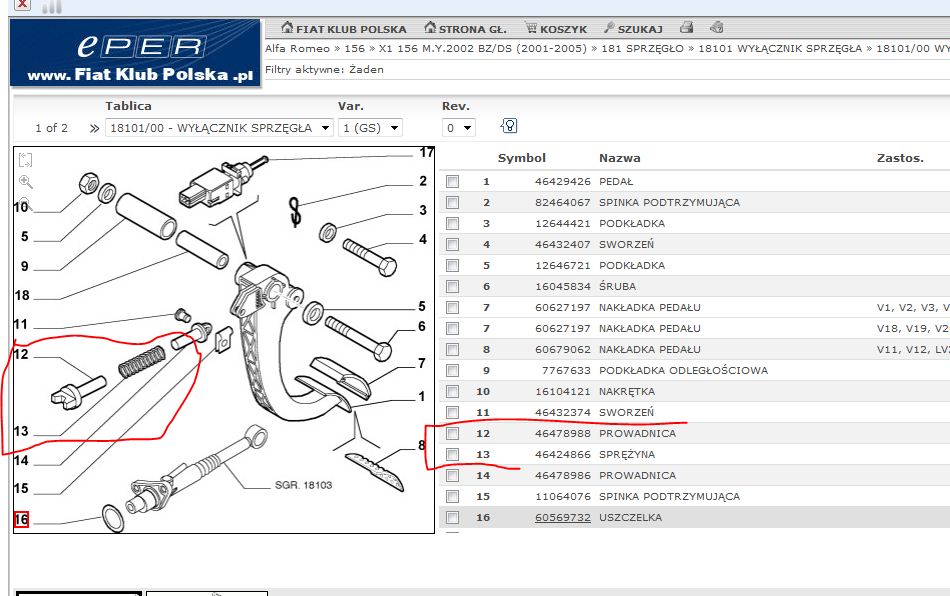The width and height of the screenshot is (950, 596).
Task: Click callout number 13 in the diagram
Action: 21,431
